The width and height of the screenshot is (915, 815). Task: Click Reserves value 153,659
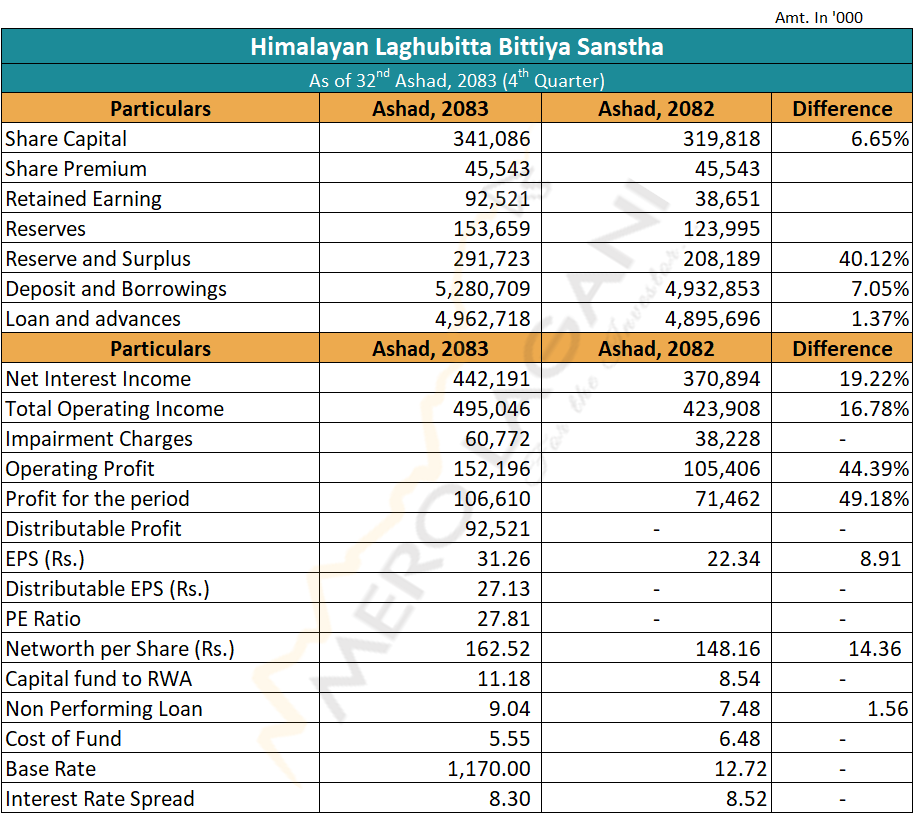pyautogui.click(x=491, y=229)
